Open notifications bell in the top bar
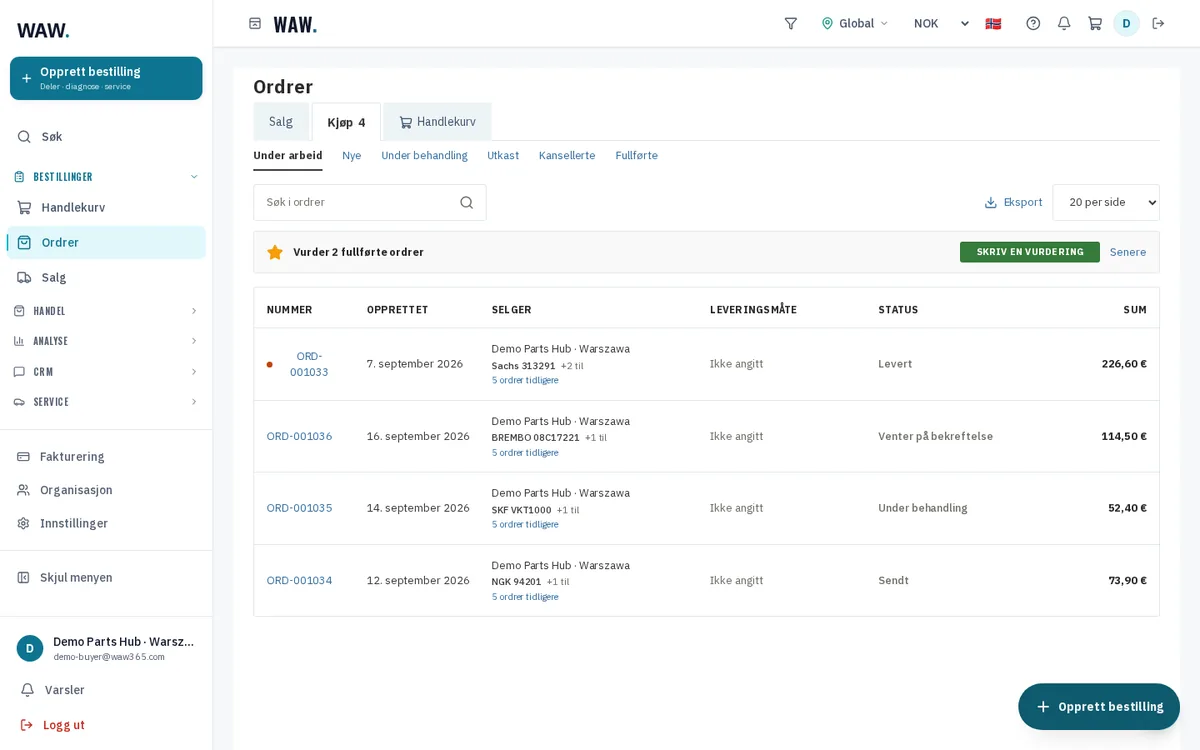This screenshot has width=1200, height=750. tap(1064, 23)
